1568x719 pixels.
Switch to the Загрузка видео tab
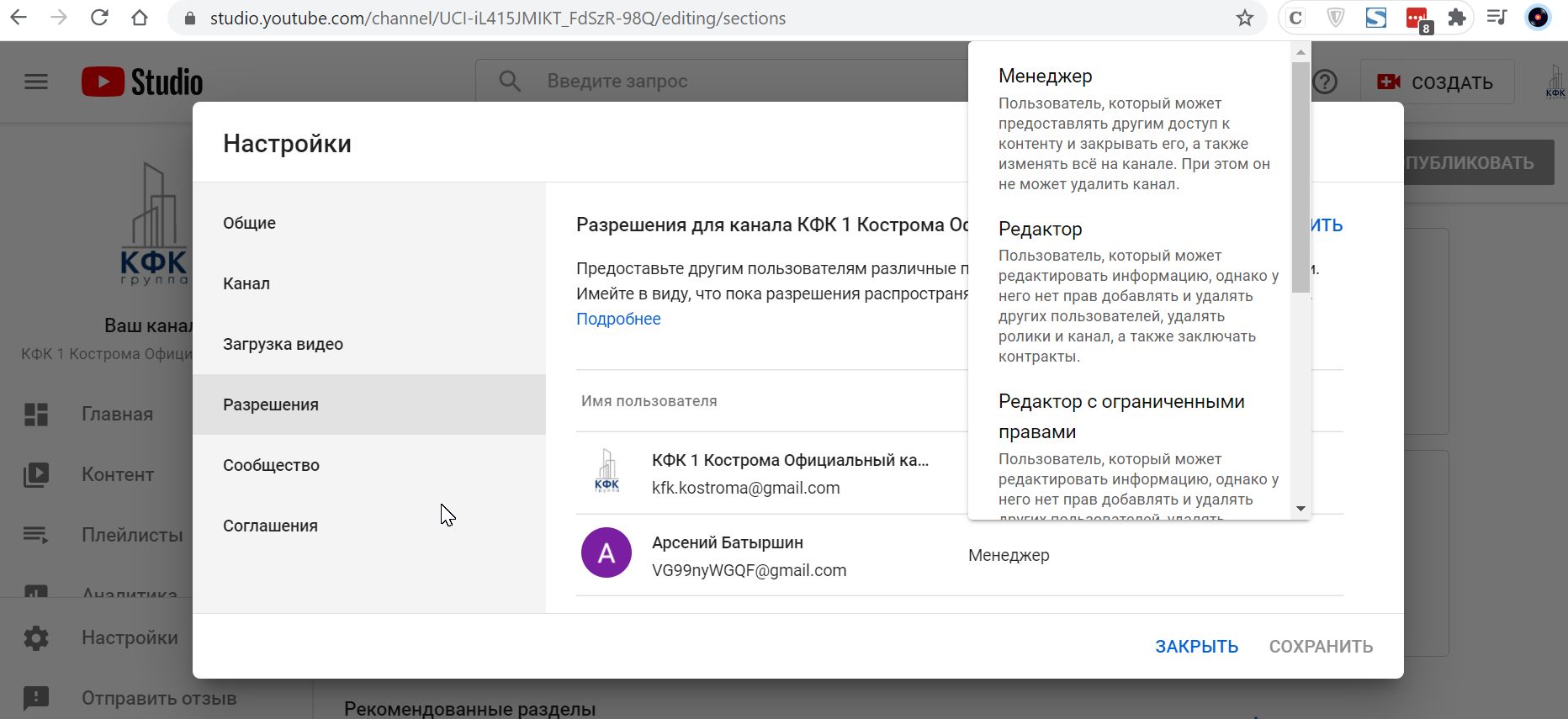coord(283,344)
